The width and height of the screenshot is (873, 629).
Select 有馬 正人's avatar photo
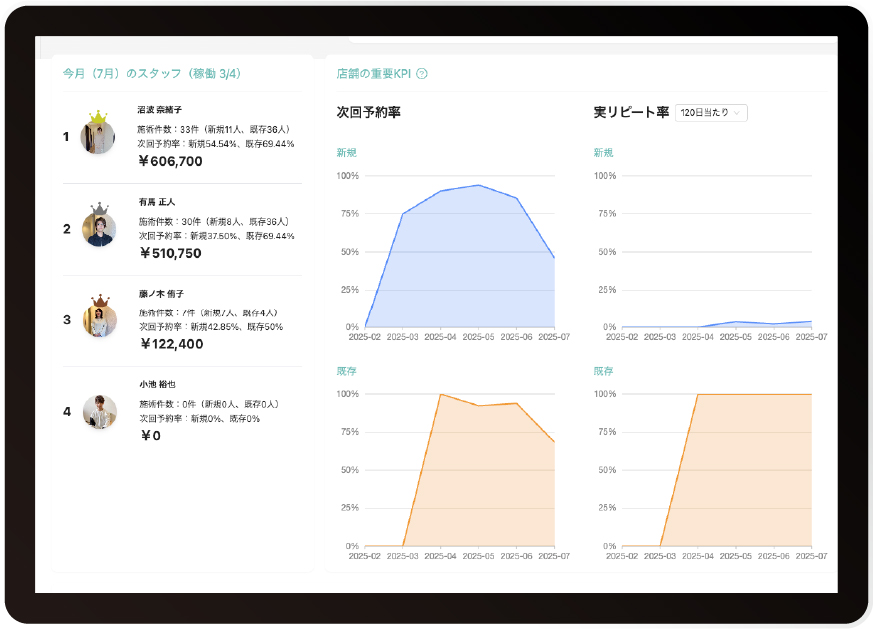click(x=99, y=229)
